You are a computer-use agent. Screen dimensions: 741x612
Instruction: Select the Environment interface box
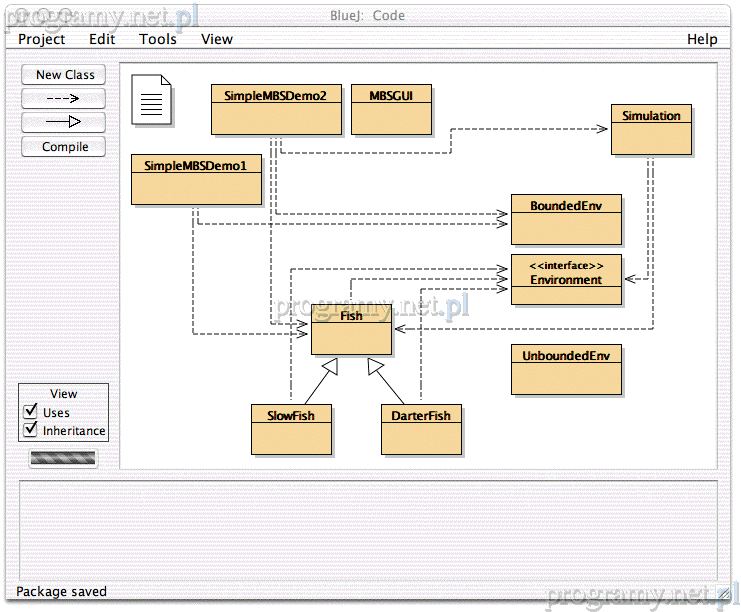pyautogui.click(x=566, y=280)
